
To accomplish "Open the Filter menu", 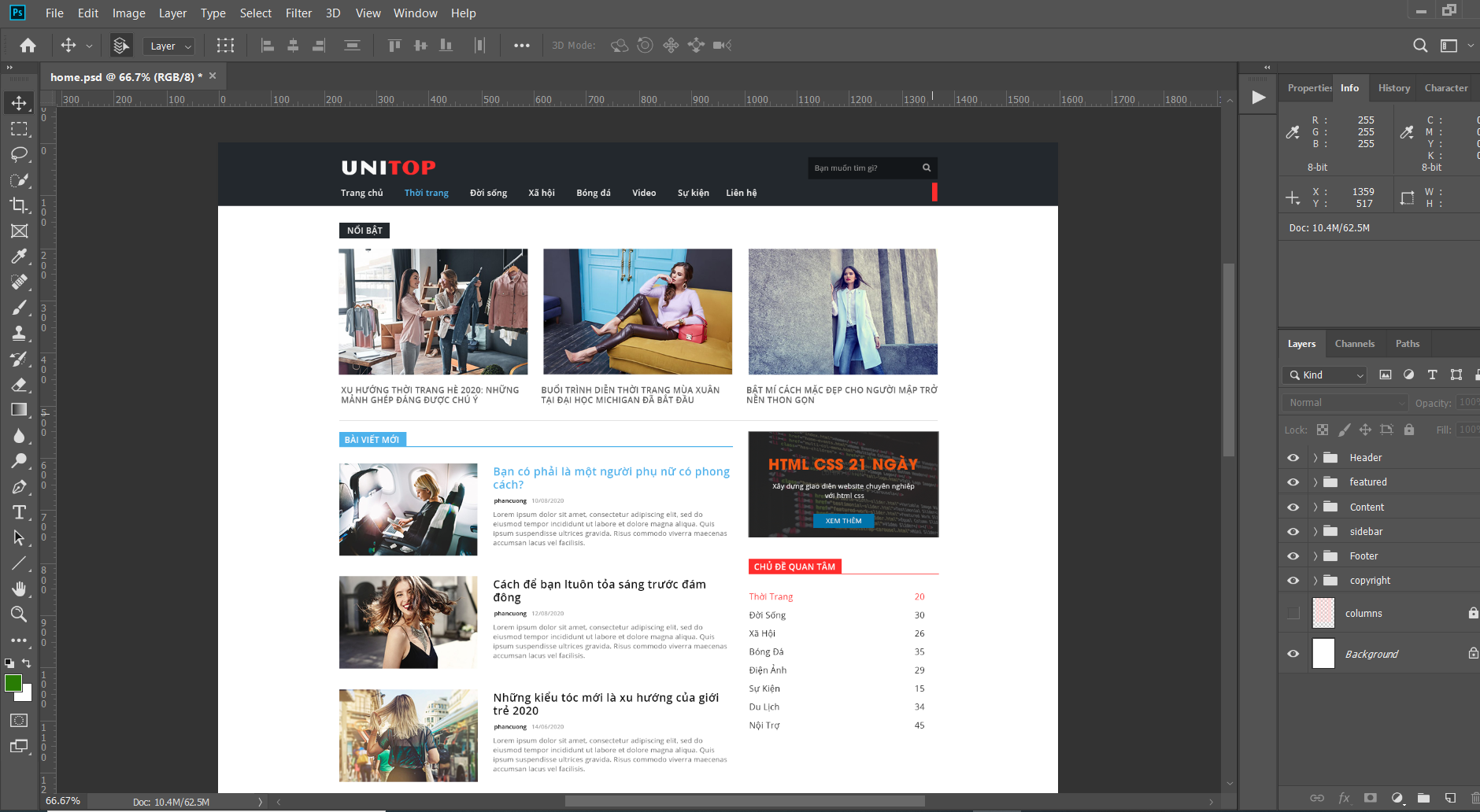I will coord(298,13).
